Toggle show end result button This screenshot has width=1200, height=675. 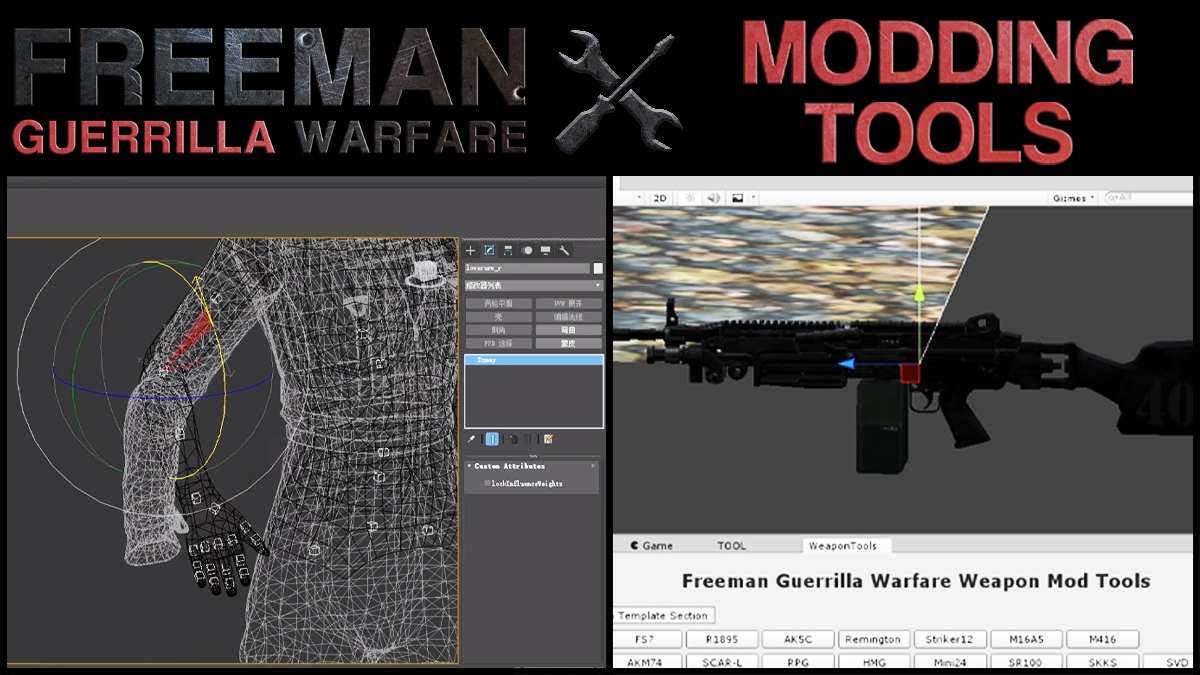tap(491, 439)
